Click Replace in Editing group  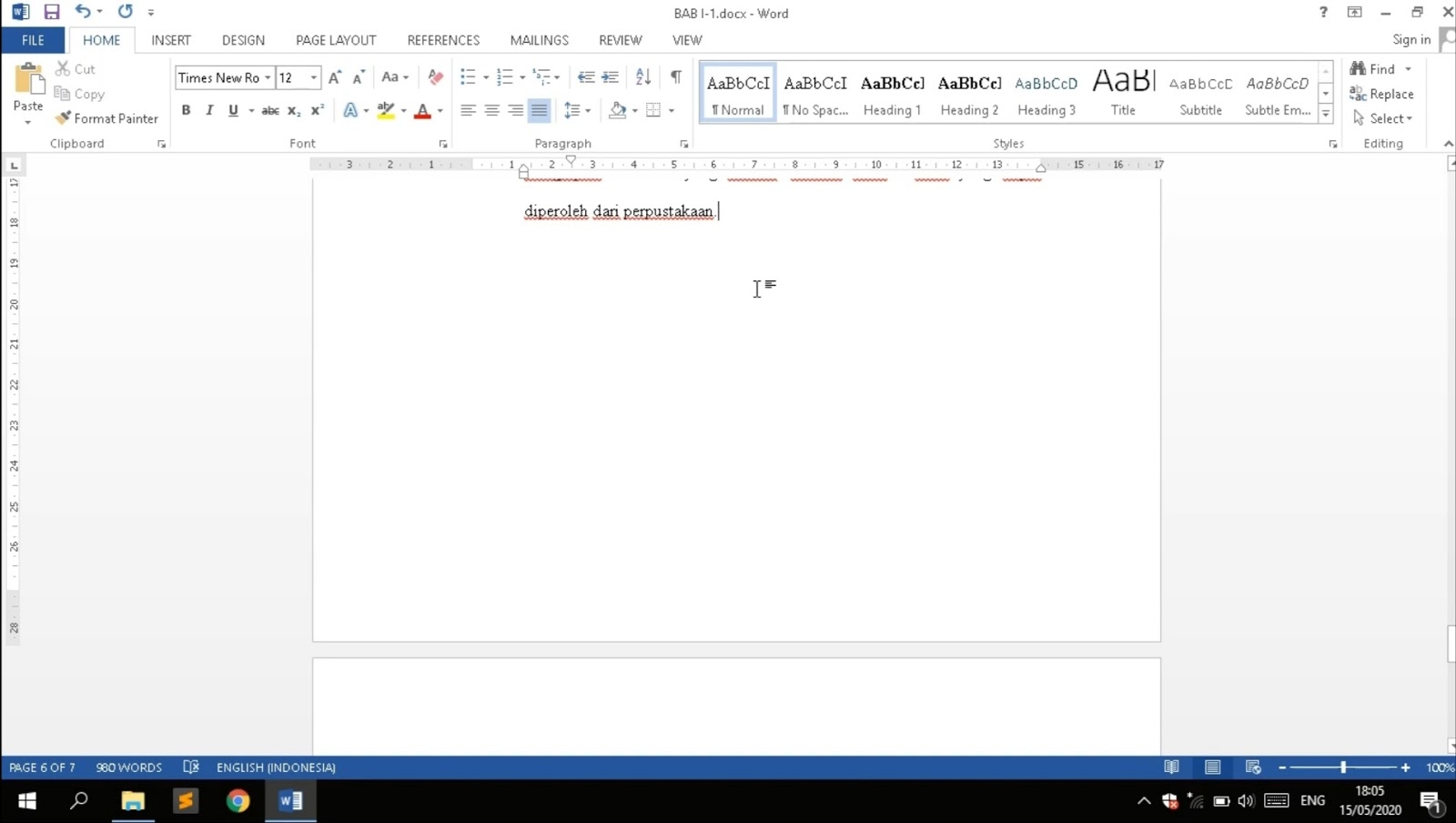click(x=1381, y=94)
